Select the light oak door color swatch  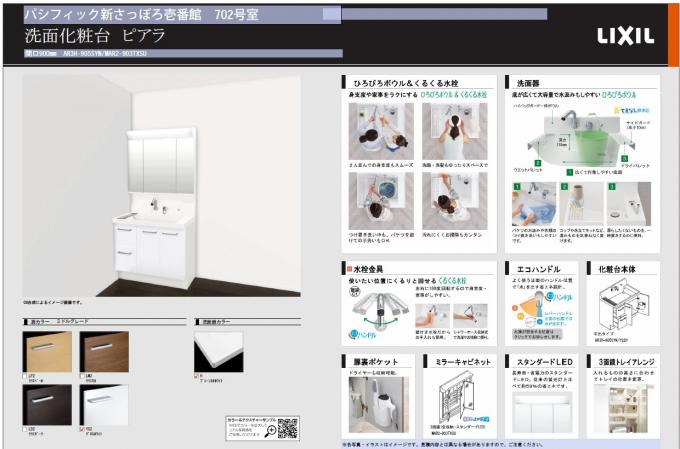tap(47, 352)
